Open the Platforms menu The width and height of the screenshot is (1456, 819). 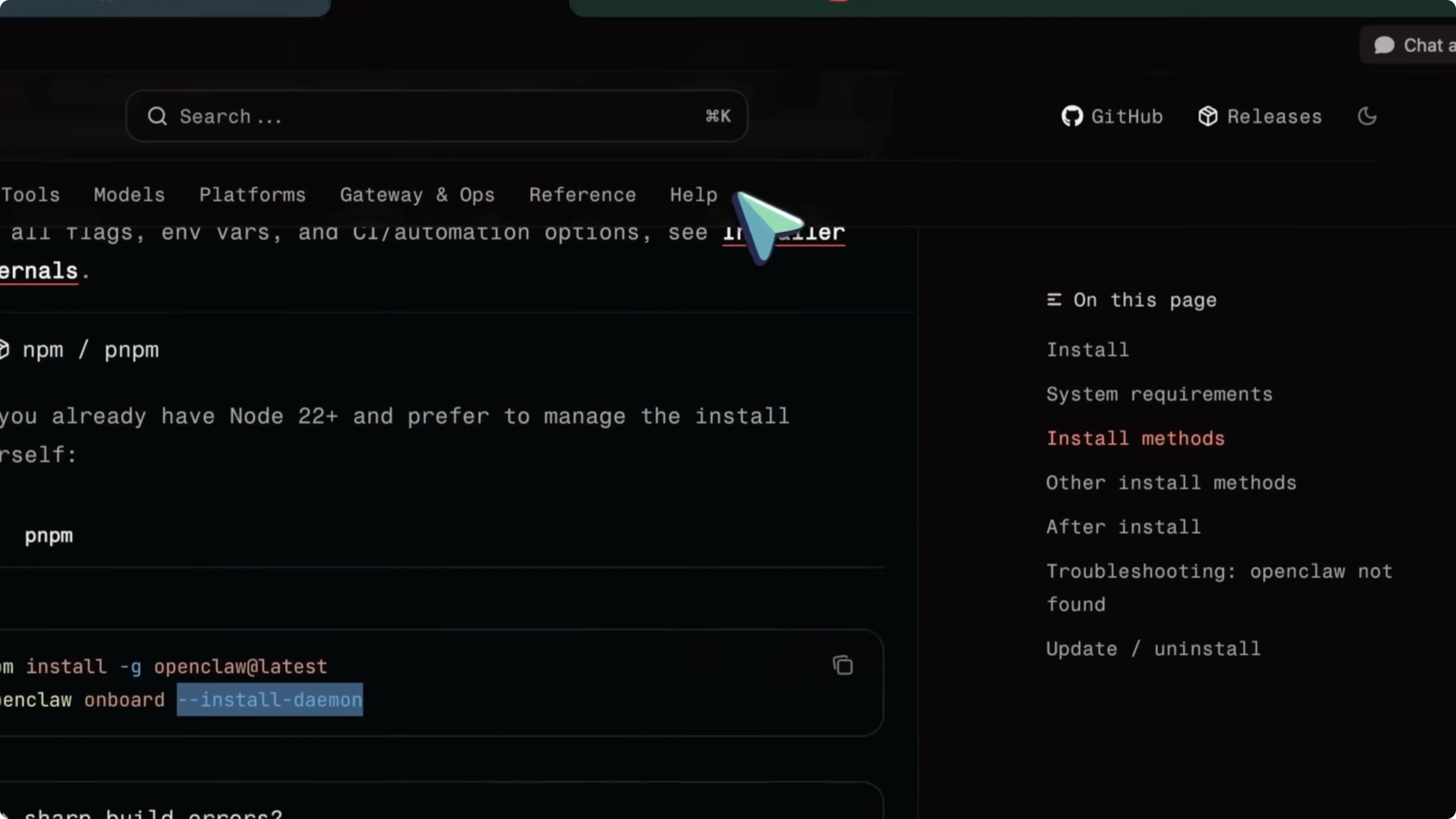252,194
